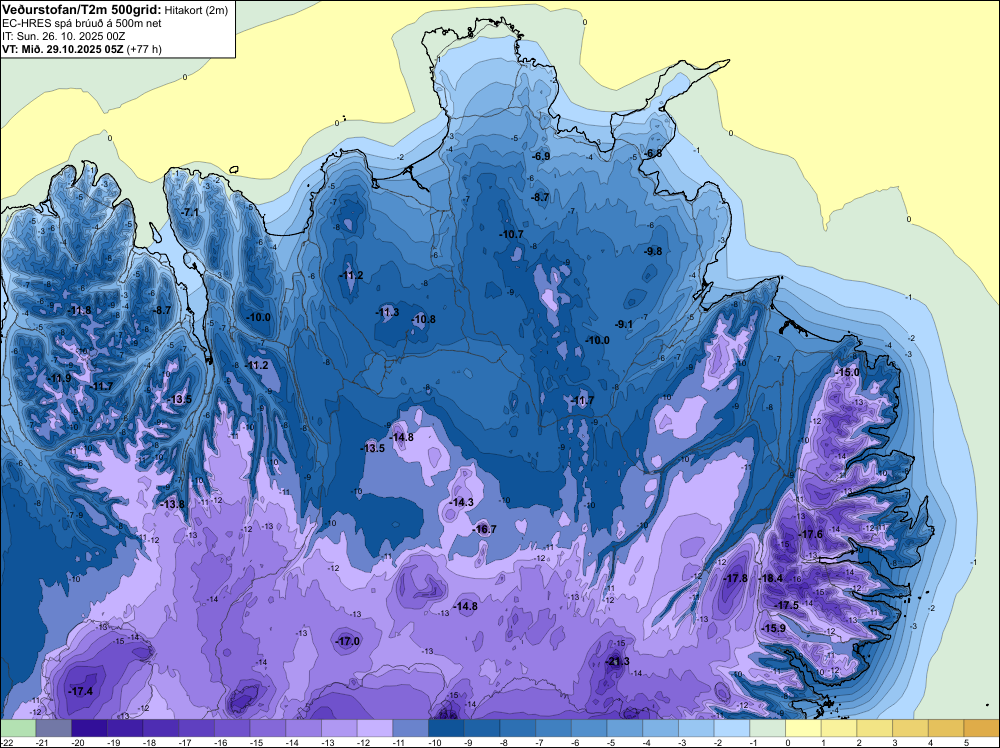Select the -17 legend scale label
This screenshot has height=748, width=1000.
point(186,742)
